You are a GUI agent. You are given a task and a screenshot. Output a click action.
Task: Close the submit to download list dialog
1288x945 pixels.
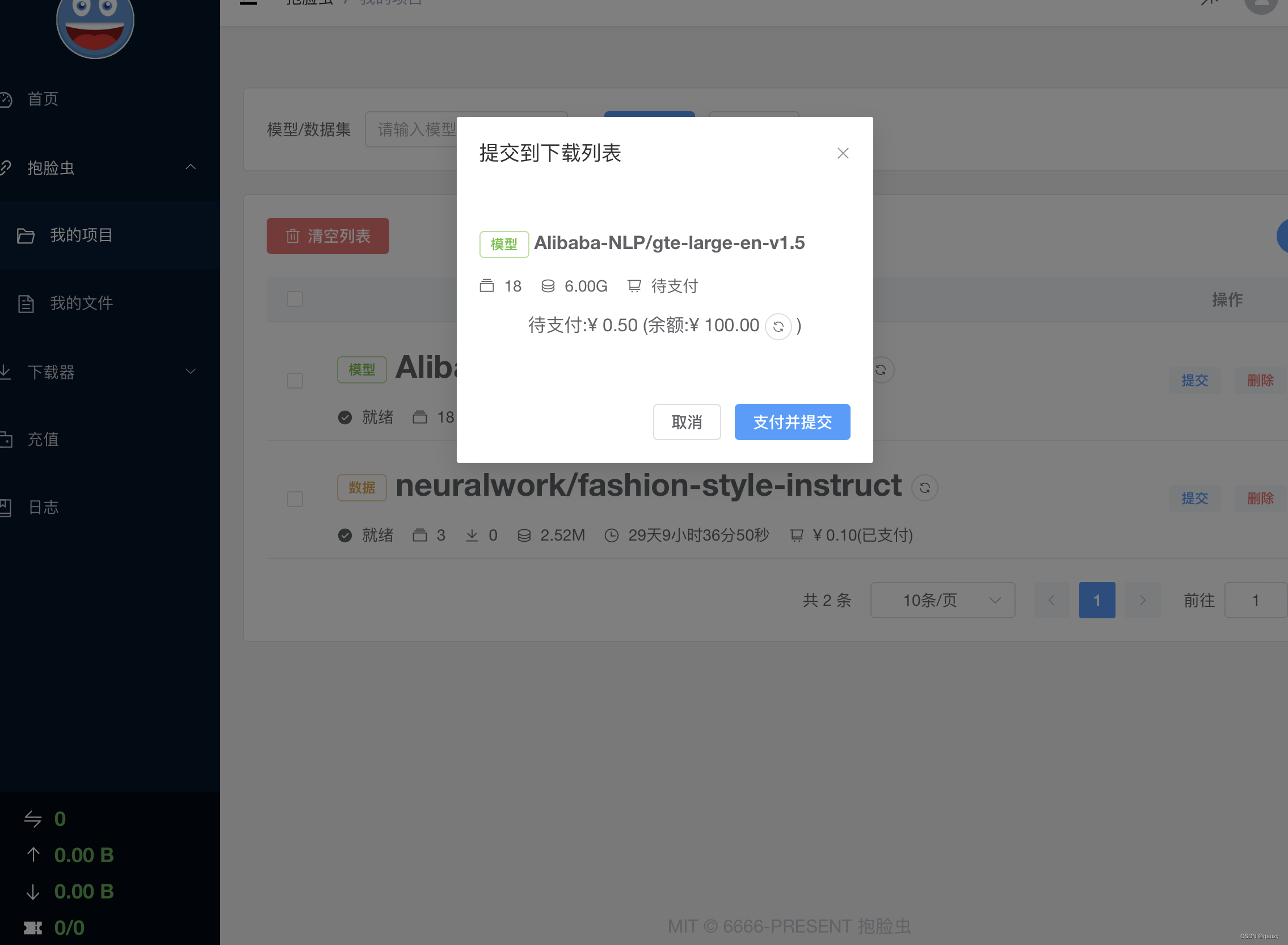842,153
